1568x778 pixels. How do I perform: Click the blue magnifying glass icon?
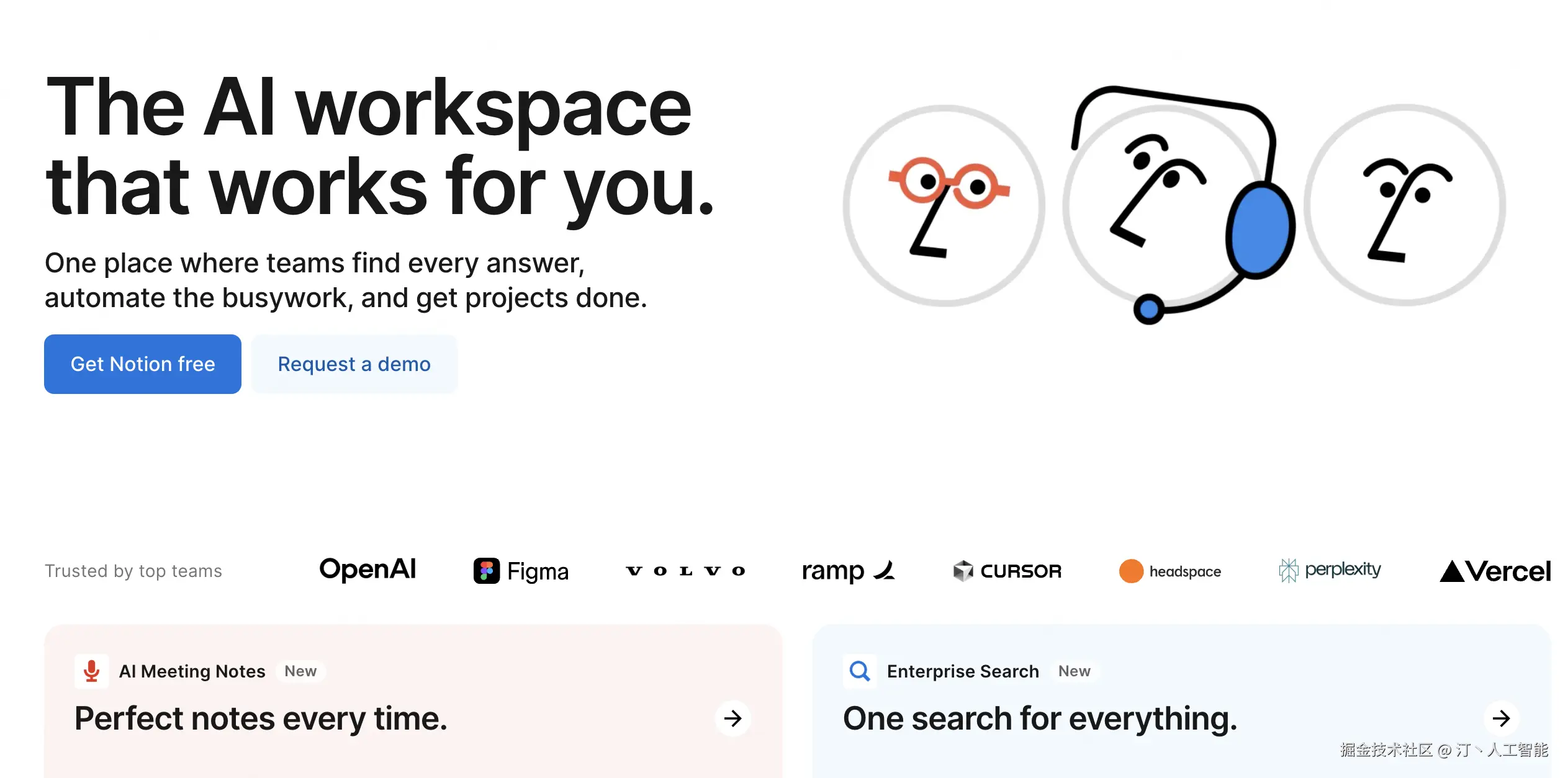point(860,671)
